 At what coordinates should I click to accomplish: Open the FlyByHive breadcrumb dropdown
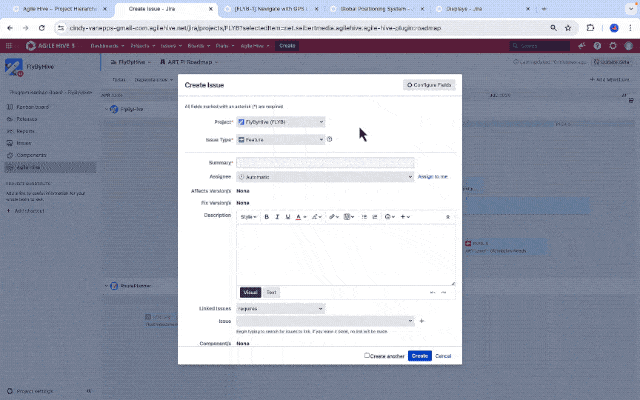coord(131,62)
